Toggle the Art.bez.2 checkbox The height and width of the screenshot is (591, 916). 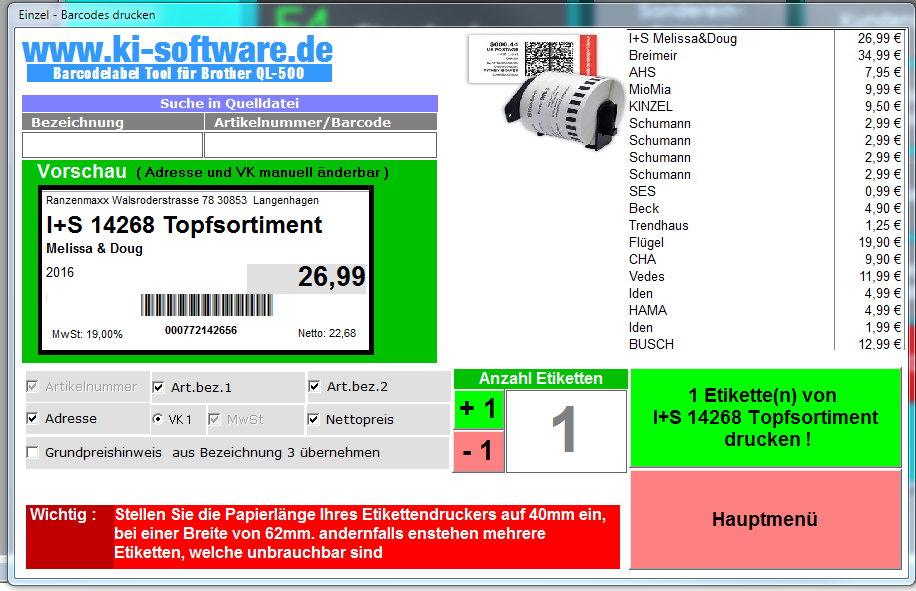314,387
